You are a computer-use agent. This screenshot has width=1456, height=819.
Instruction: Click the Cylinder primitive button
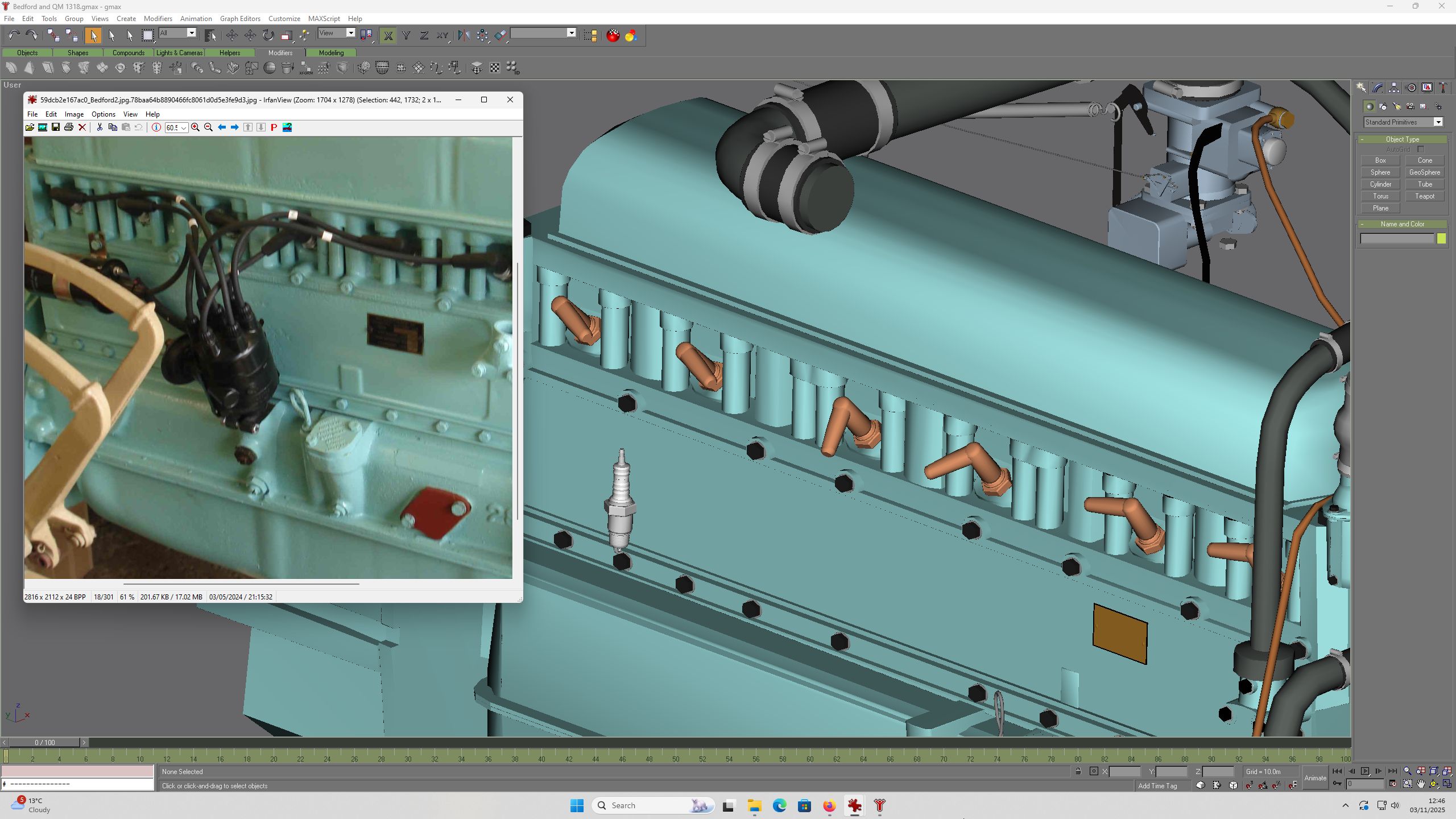[x=1380, y=184]
